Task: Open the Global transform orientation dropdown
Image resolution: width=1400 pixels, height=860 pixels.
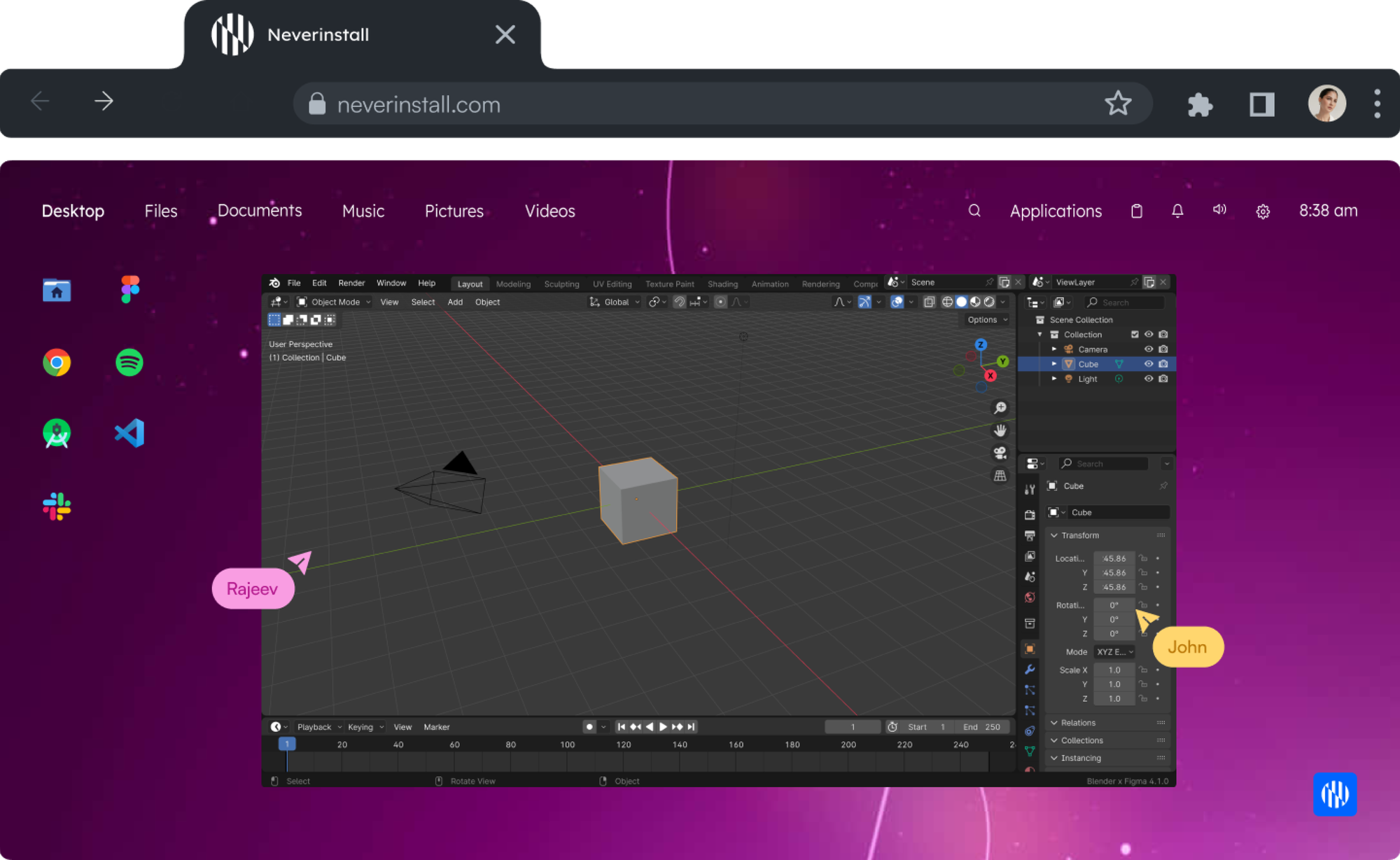Action: coord(615,302)
